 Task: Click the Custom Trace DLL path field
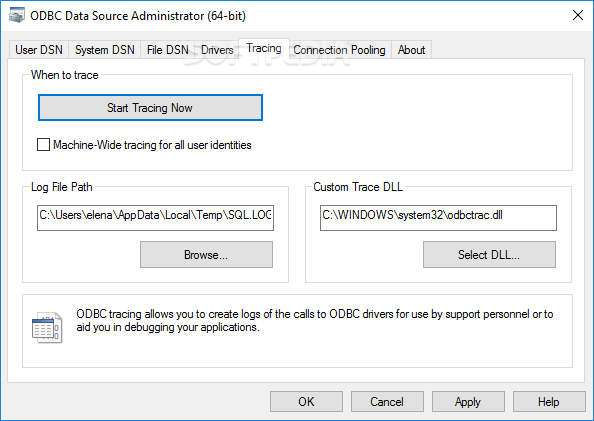tap(438, 218)
